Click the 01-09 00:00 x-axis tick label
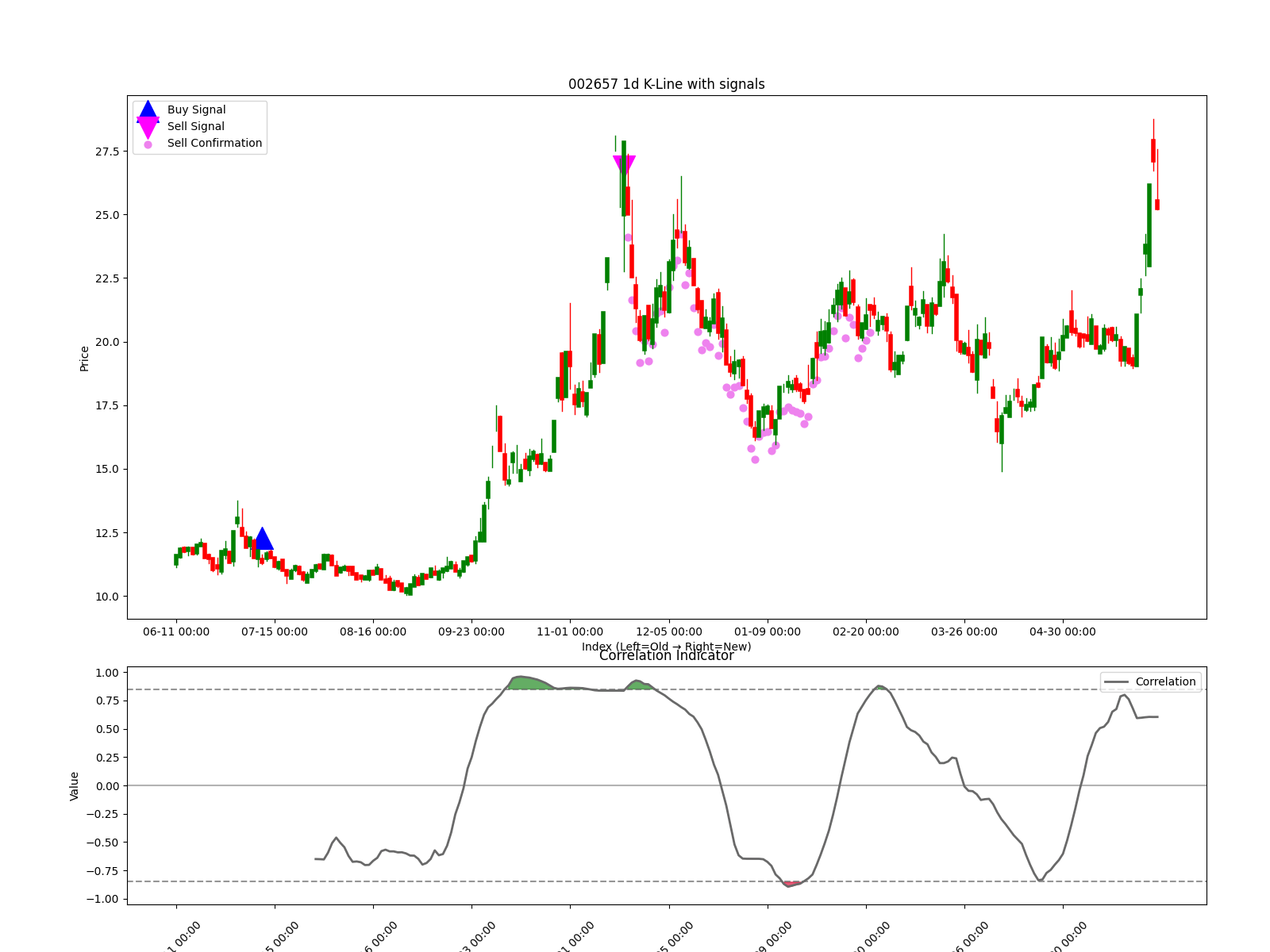 click(768, 632)
